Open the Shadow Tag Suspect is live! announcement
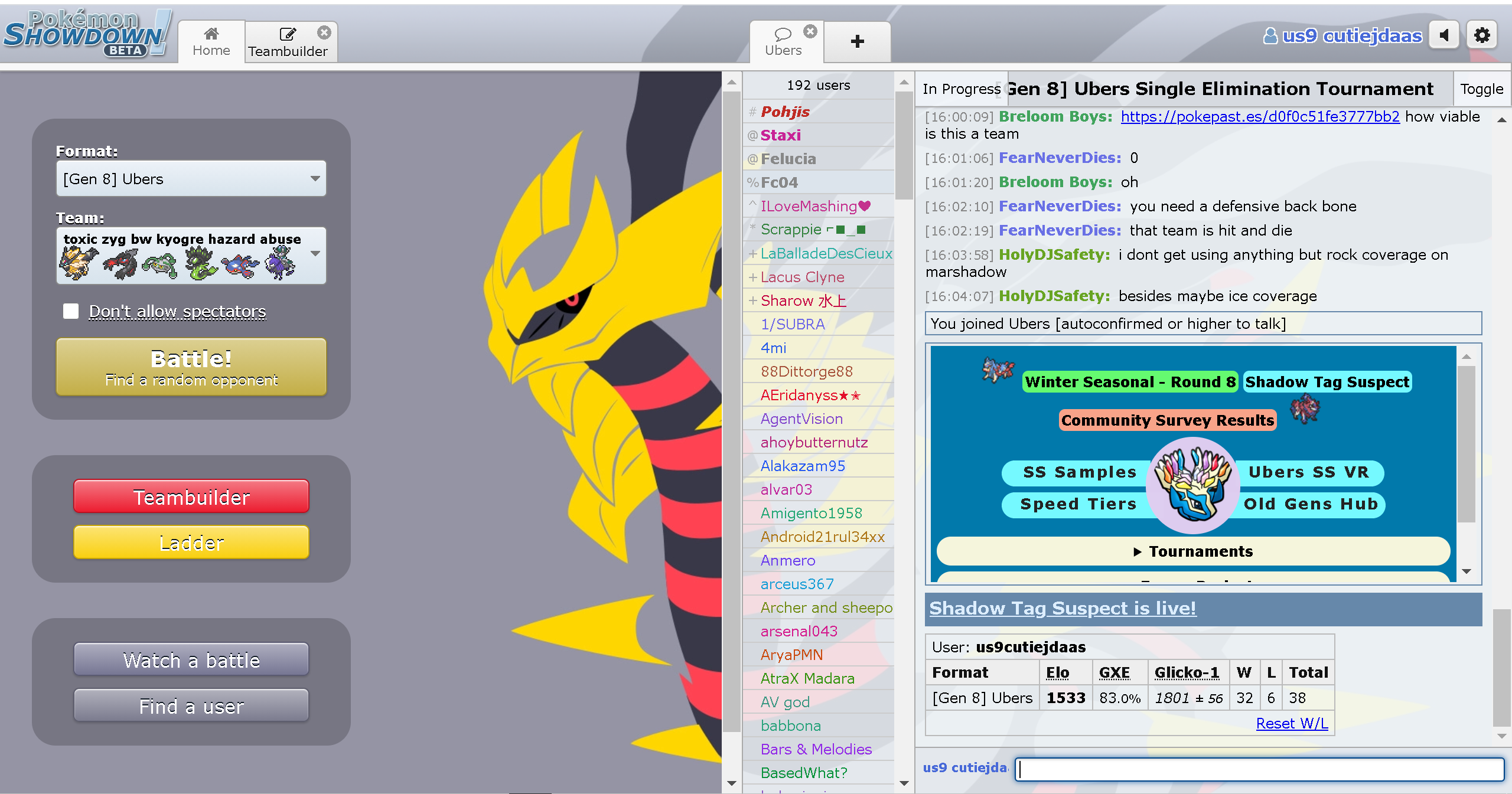1512x794 pixels. pyautogui.click(x=1062, y=608)
